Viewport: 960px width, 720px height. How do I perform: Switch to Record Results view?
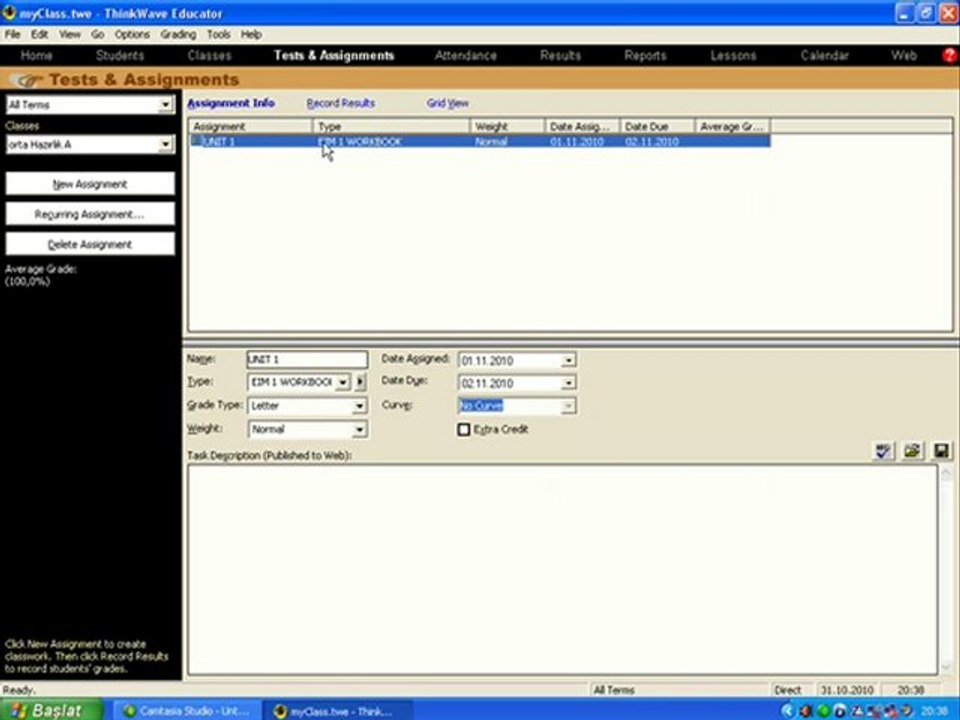pyautogui.click(x=340, y=103)
